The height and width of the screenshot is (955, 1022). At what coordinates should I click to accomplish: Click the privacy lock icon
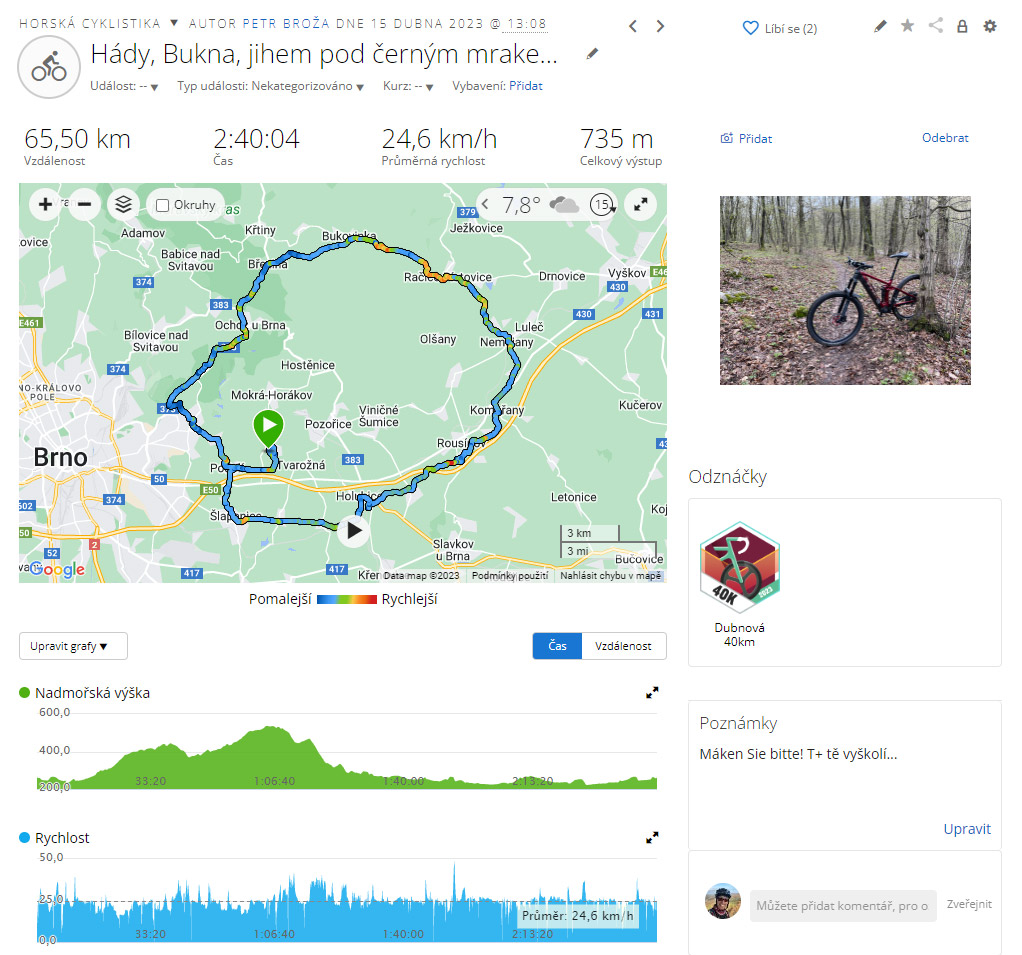[x=962, y=26]
